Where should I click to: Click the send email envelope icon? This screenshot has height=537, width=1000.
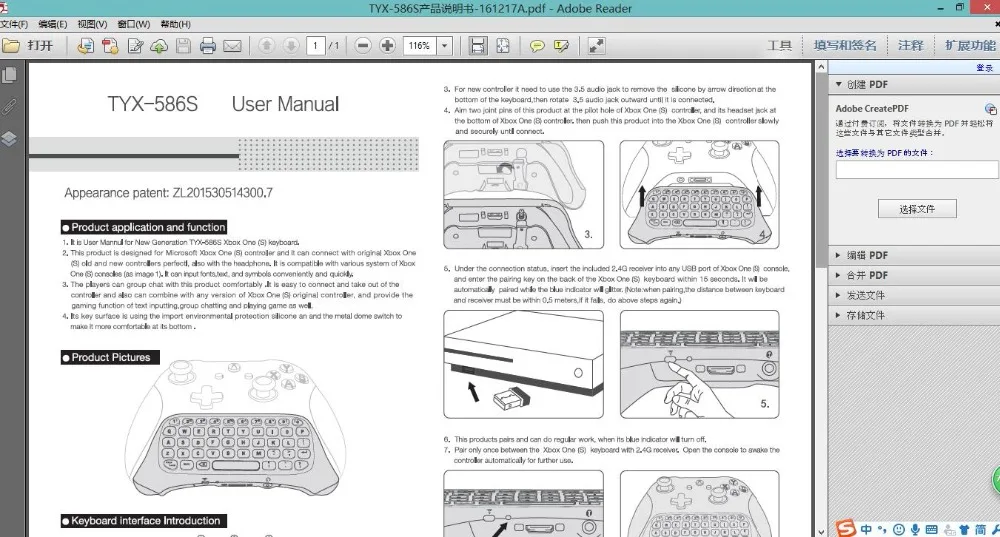(x=233, y=46)
